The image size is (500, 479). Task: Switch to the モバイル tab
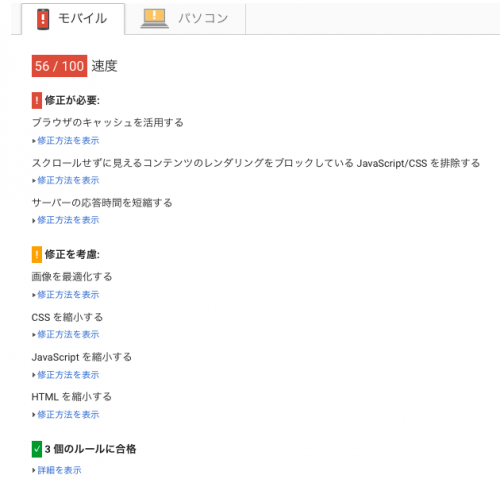[x=73, y=19]
